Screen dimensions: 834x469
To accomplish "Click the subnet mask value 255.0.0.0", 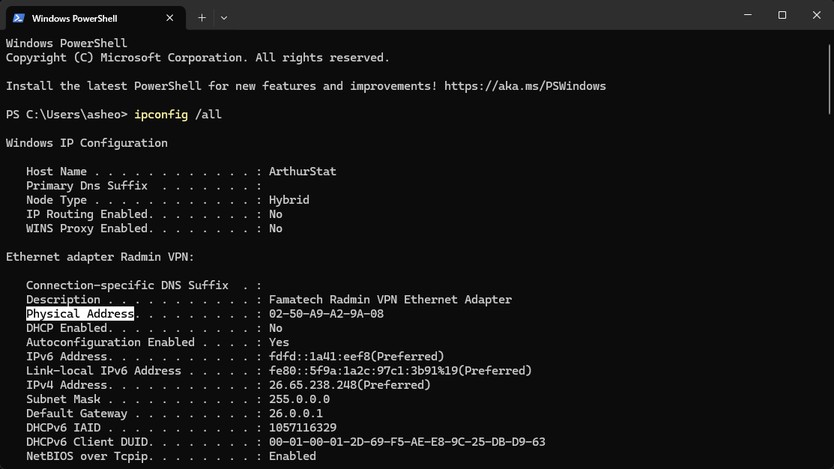I will (x=299, y=399).
